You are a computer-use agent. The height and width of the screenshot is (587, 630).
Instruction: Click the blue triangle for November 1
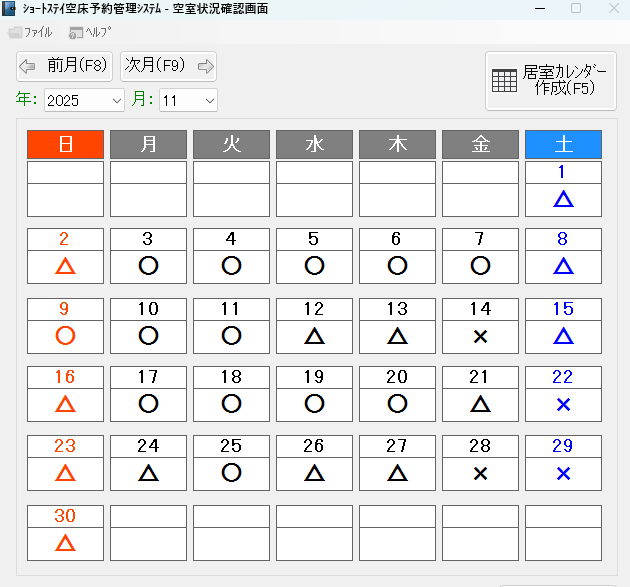pos(563,200)
